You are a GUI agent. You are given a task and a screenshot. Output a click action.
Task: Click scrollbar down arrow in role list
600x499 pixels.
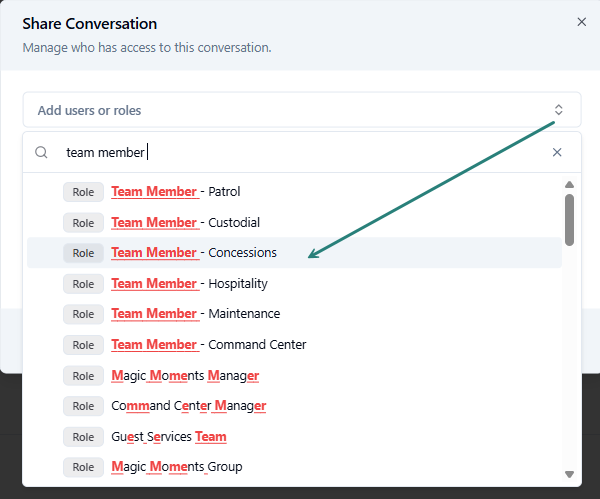(x=569, y=474)
